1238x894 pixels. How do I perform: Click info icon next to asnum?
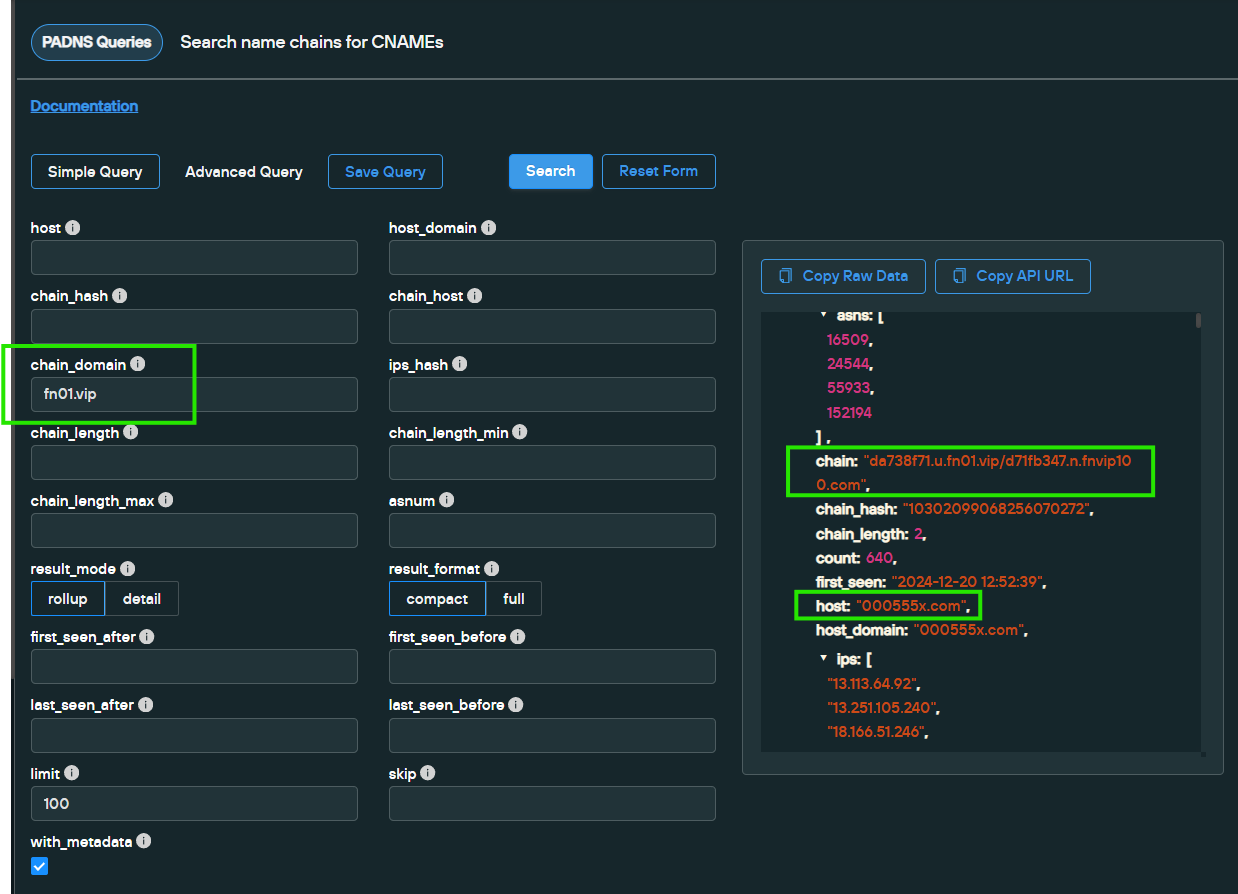(447, 500)
